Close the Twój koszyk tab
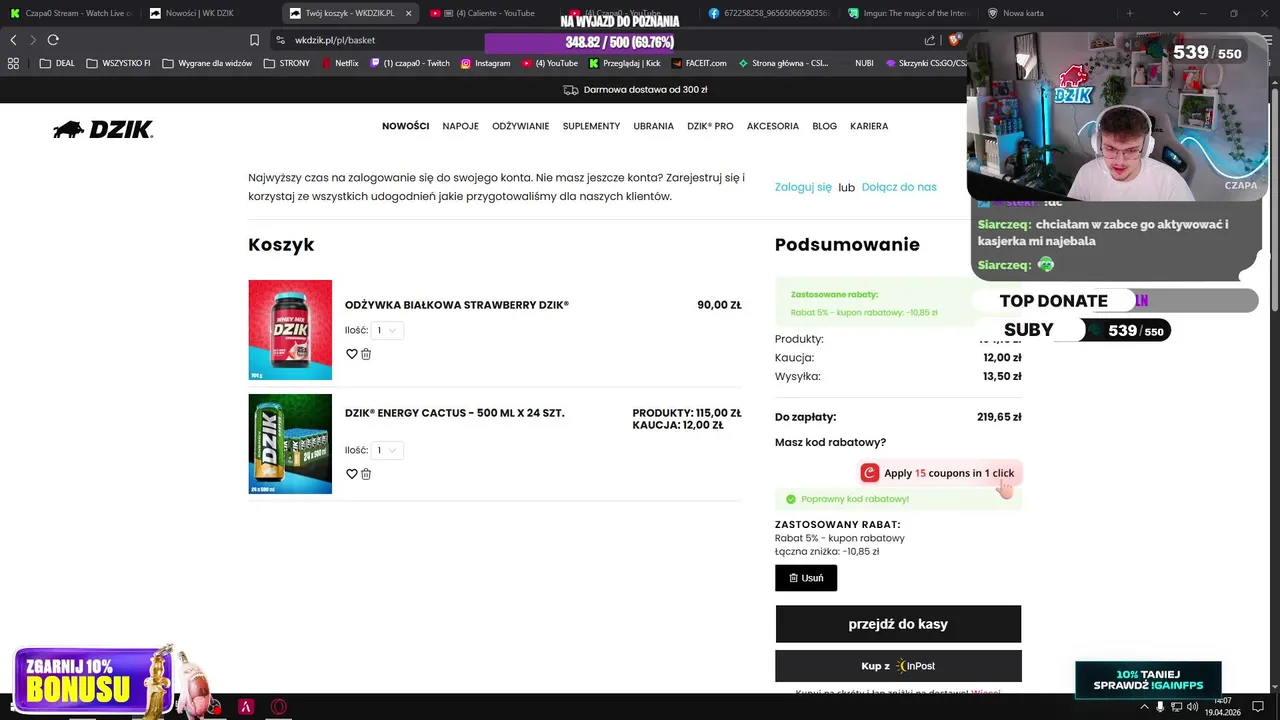The width and height of the screenshot is (1280, 720). coord(408,13)
